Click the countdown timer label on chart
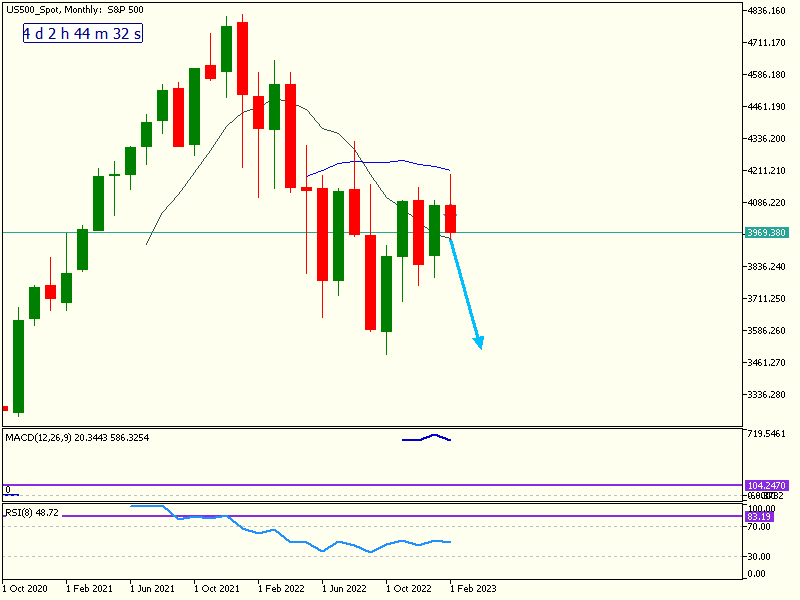 click(83, 34)
